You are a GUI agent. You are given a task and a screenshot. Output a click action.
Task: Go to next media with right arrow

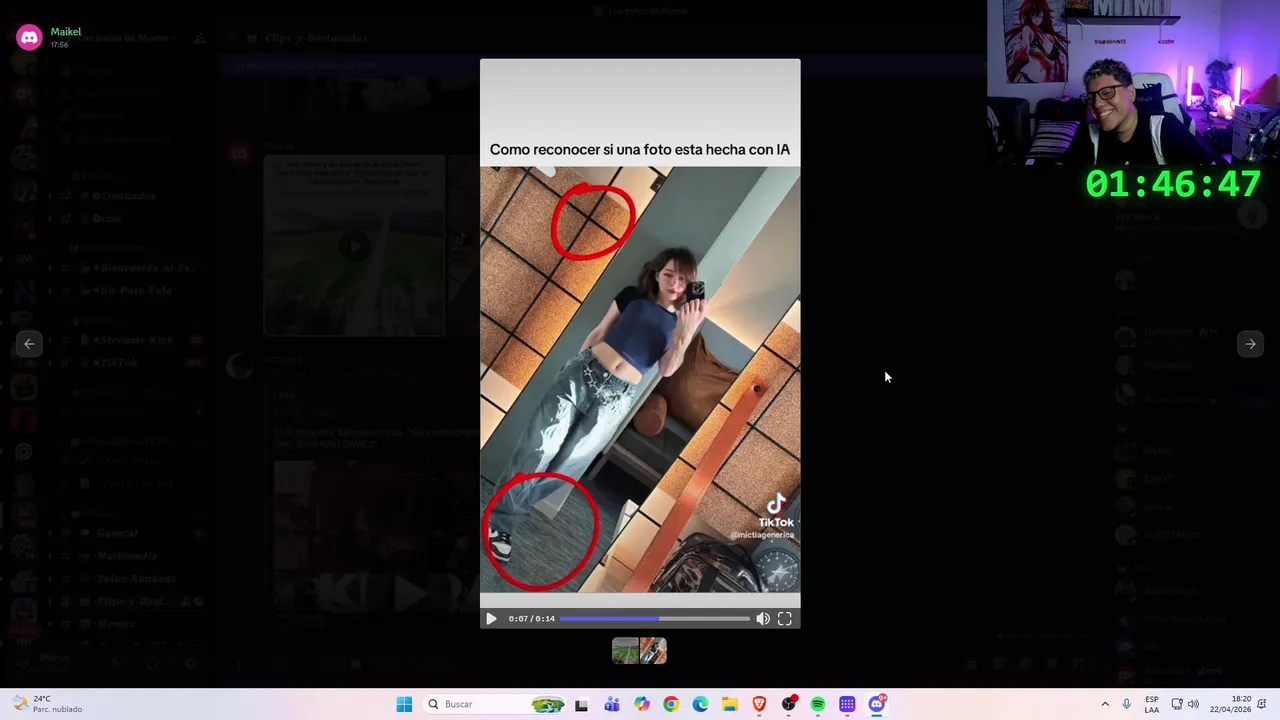click(1250, 344)
